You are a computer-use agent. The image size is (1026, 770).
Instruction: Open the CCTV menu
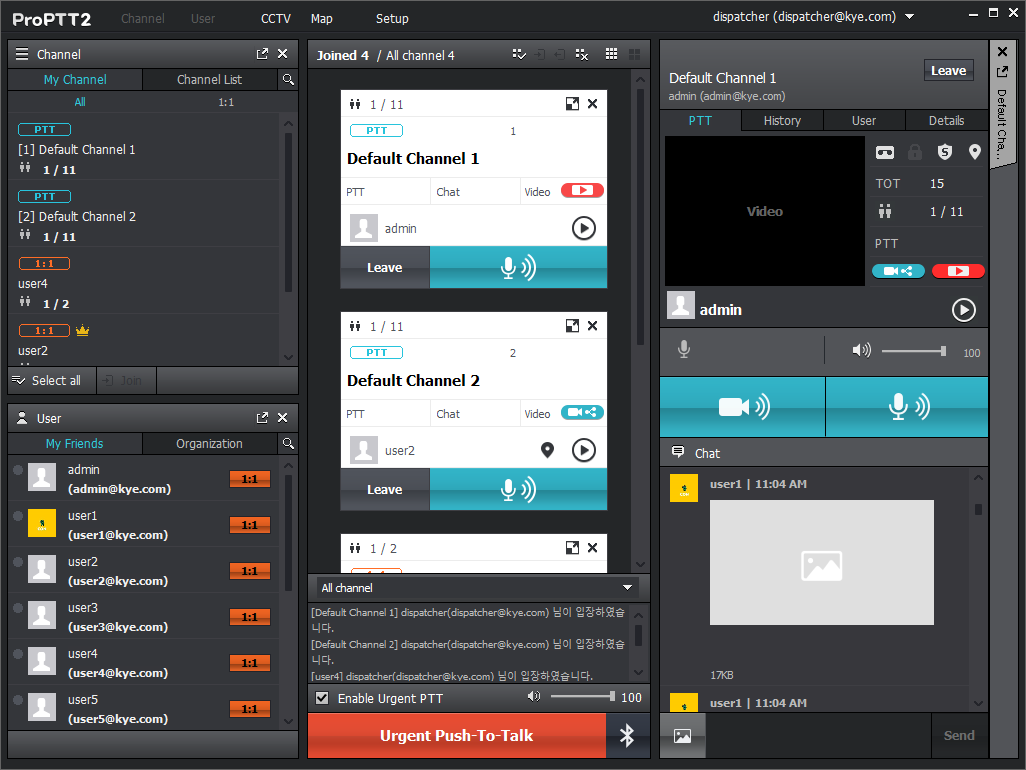click(x=275, y=18)
